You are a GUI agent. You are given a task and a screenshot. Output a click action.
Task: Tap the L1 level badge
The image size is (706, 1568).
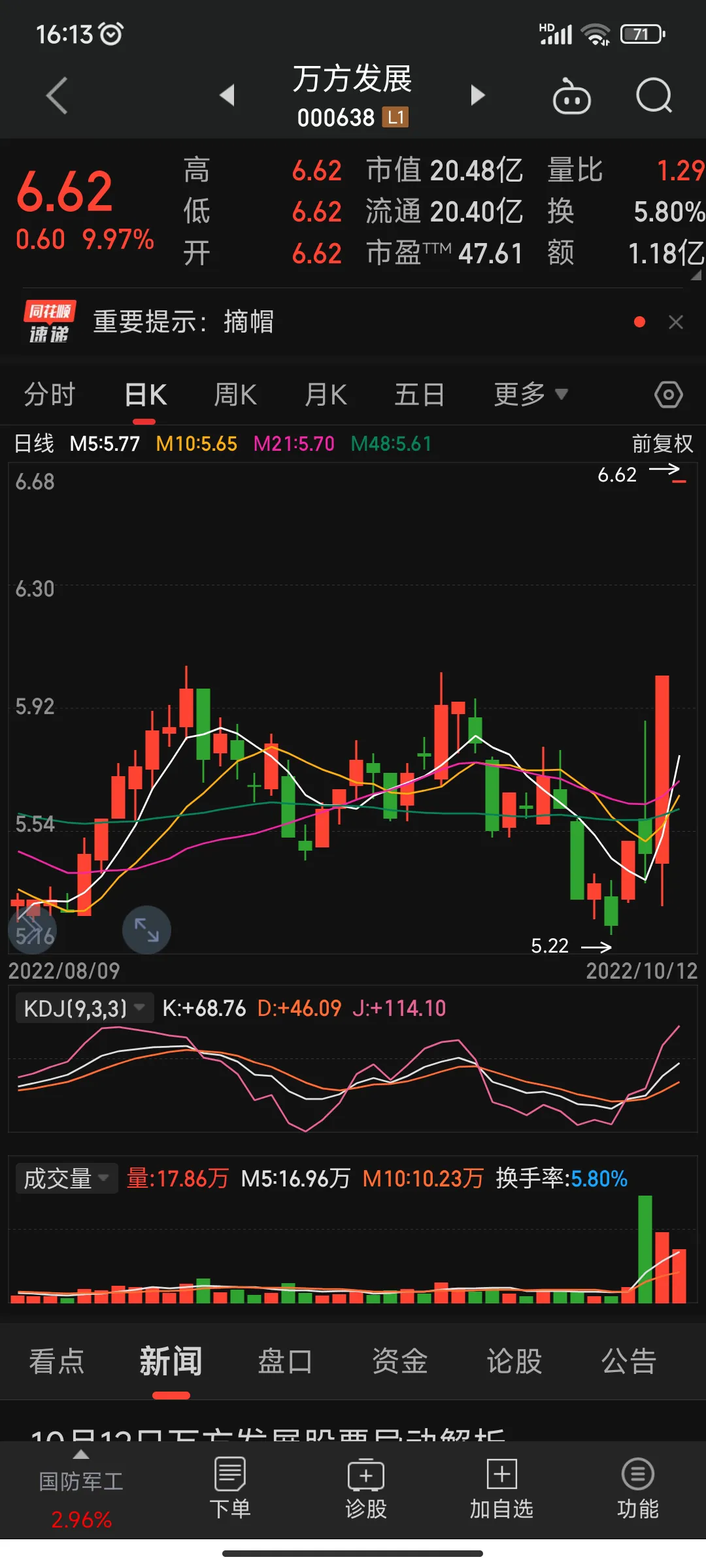[x=395, y=118]
